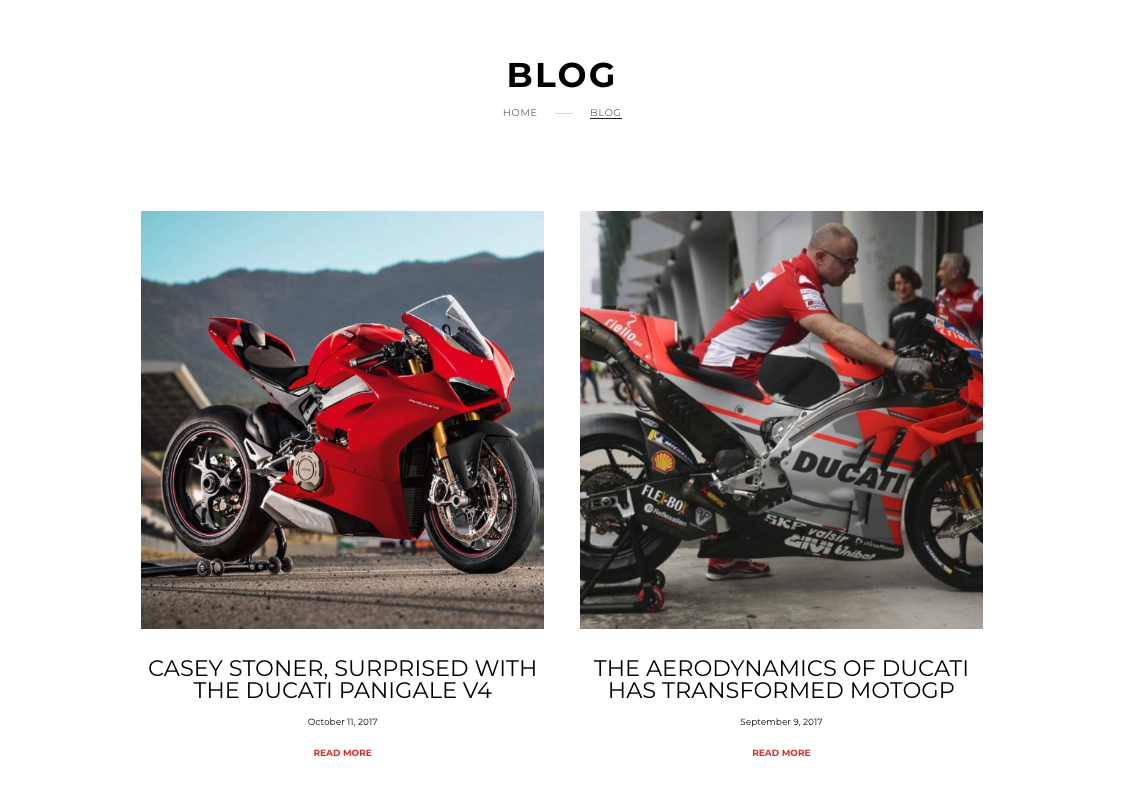This screenshot has width=1125, height=797.
Task: Click the October 11, 2017 post date
Action: (x=342, y=722)
